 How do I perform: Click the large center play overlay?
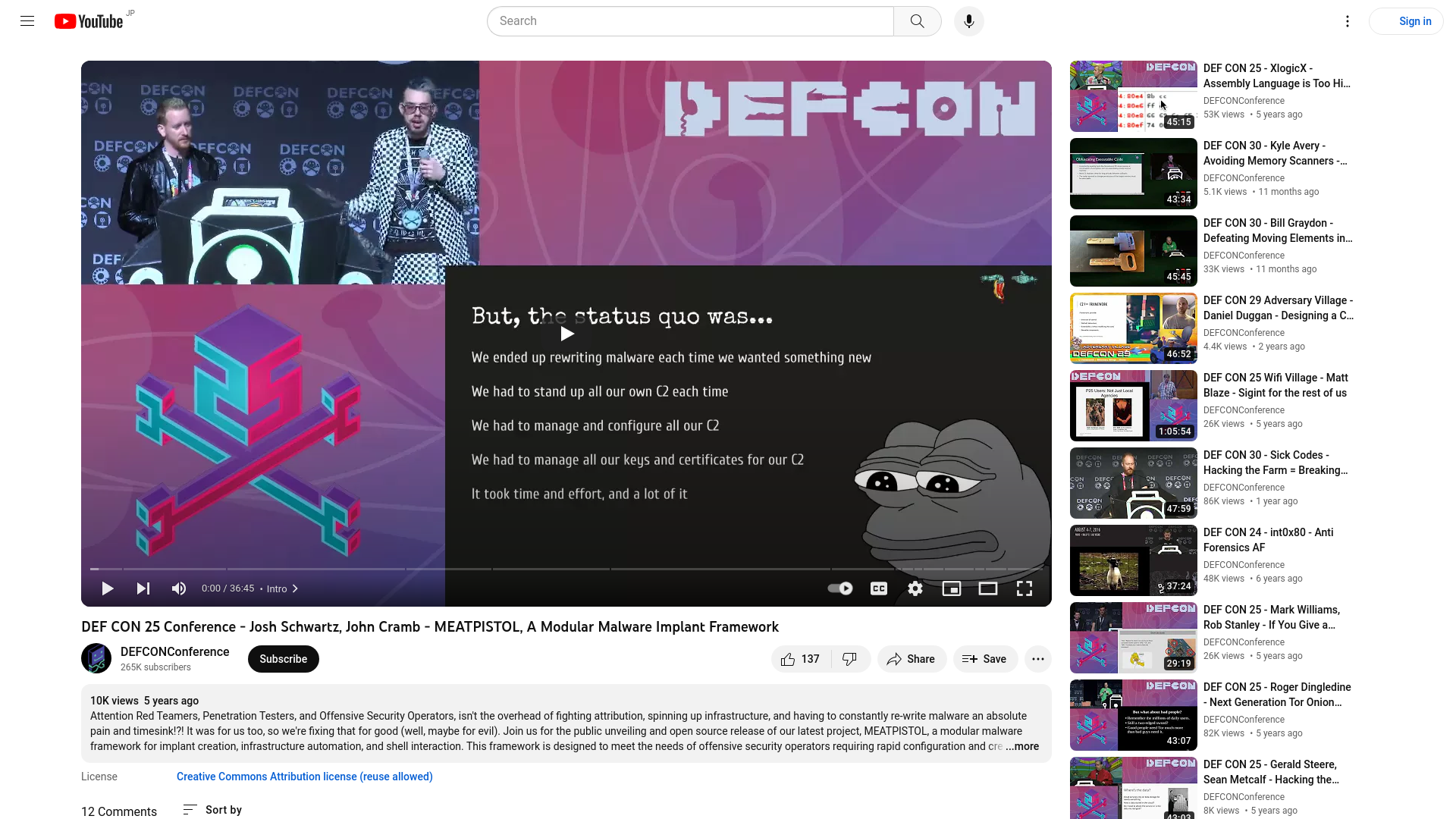[x=566, y=334]
